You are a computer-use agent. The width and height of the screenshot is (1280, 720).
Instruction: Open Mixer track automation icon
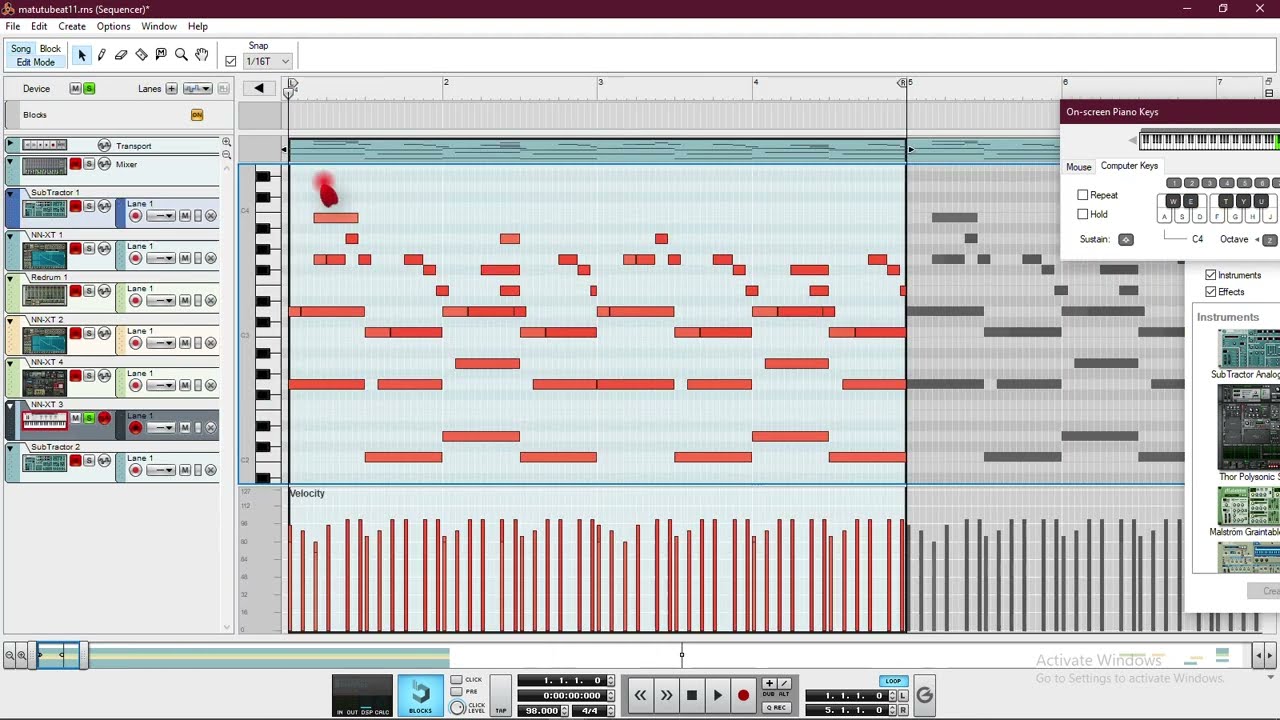click(x=104, y=164)
